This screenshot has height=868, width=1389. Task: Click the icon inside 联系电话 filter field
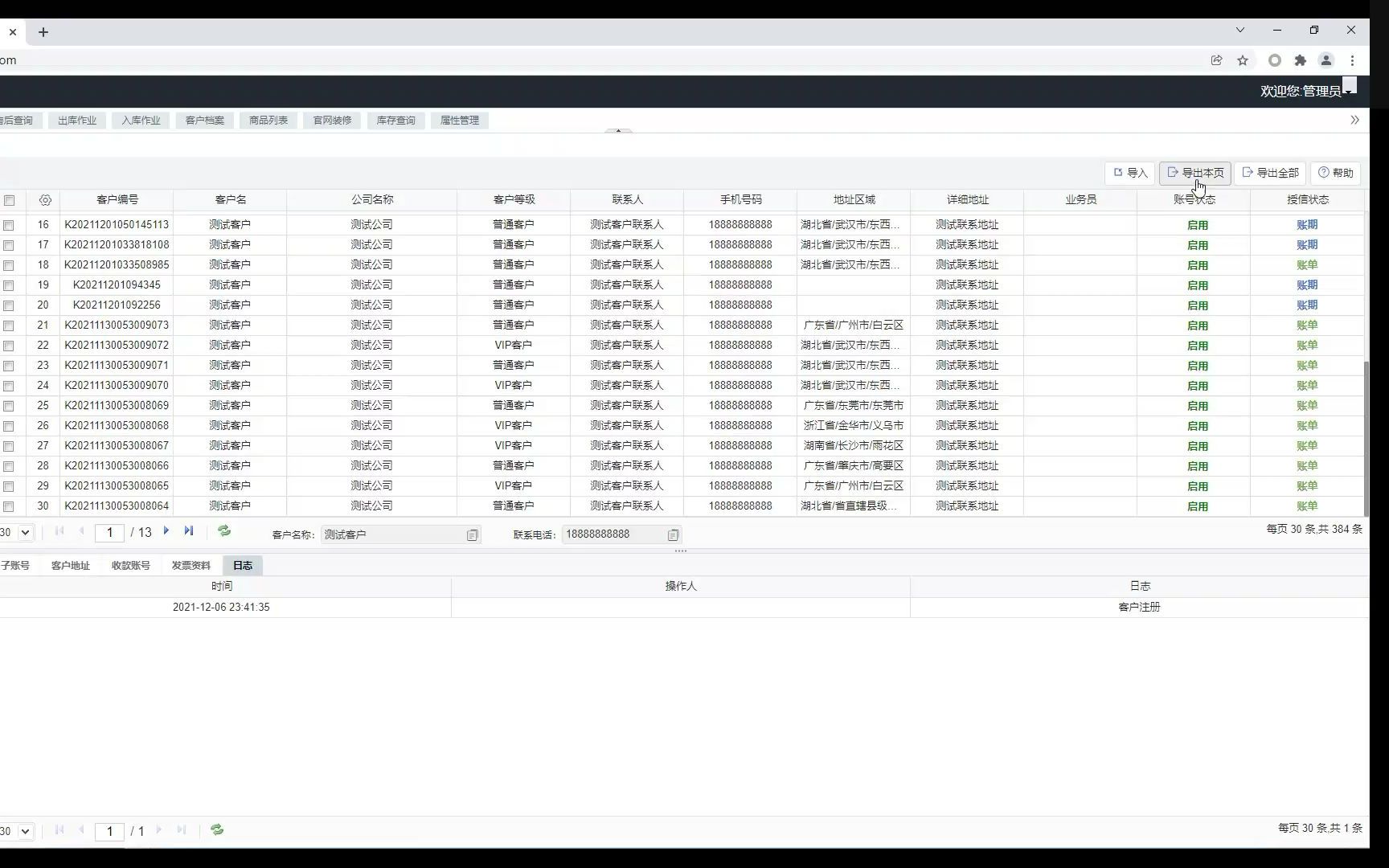pos(674,534)
